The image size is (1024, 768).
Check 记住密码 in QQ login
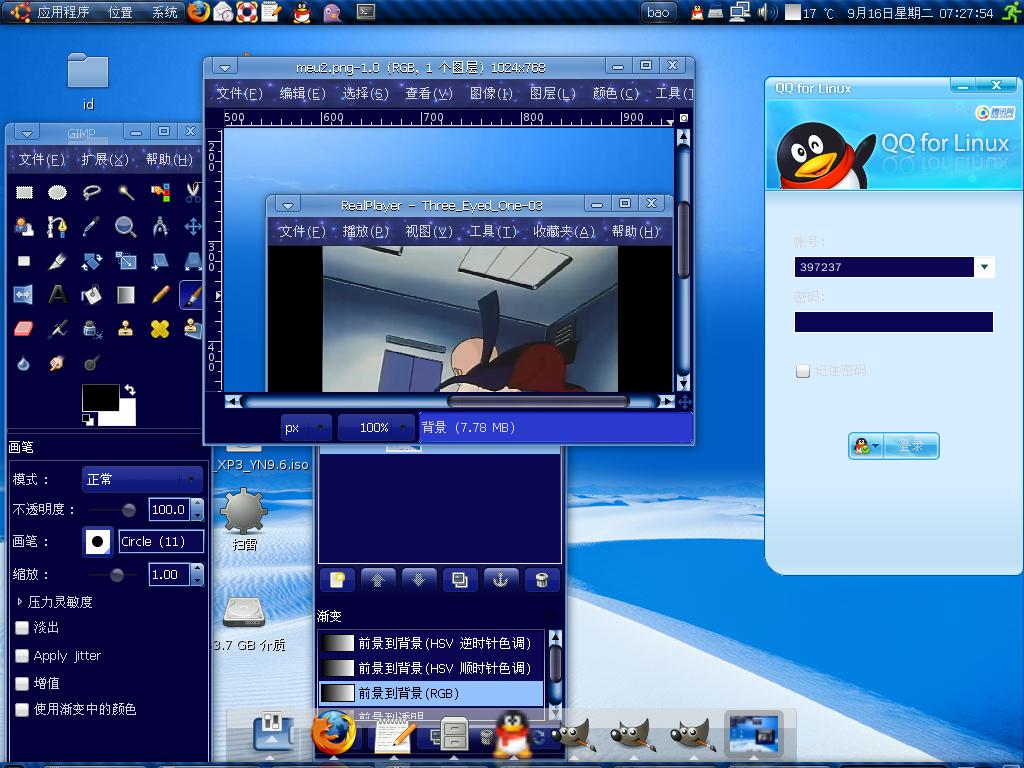(803, 371)
